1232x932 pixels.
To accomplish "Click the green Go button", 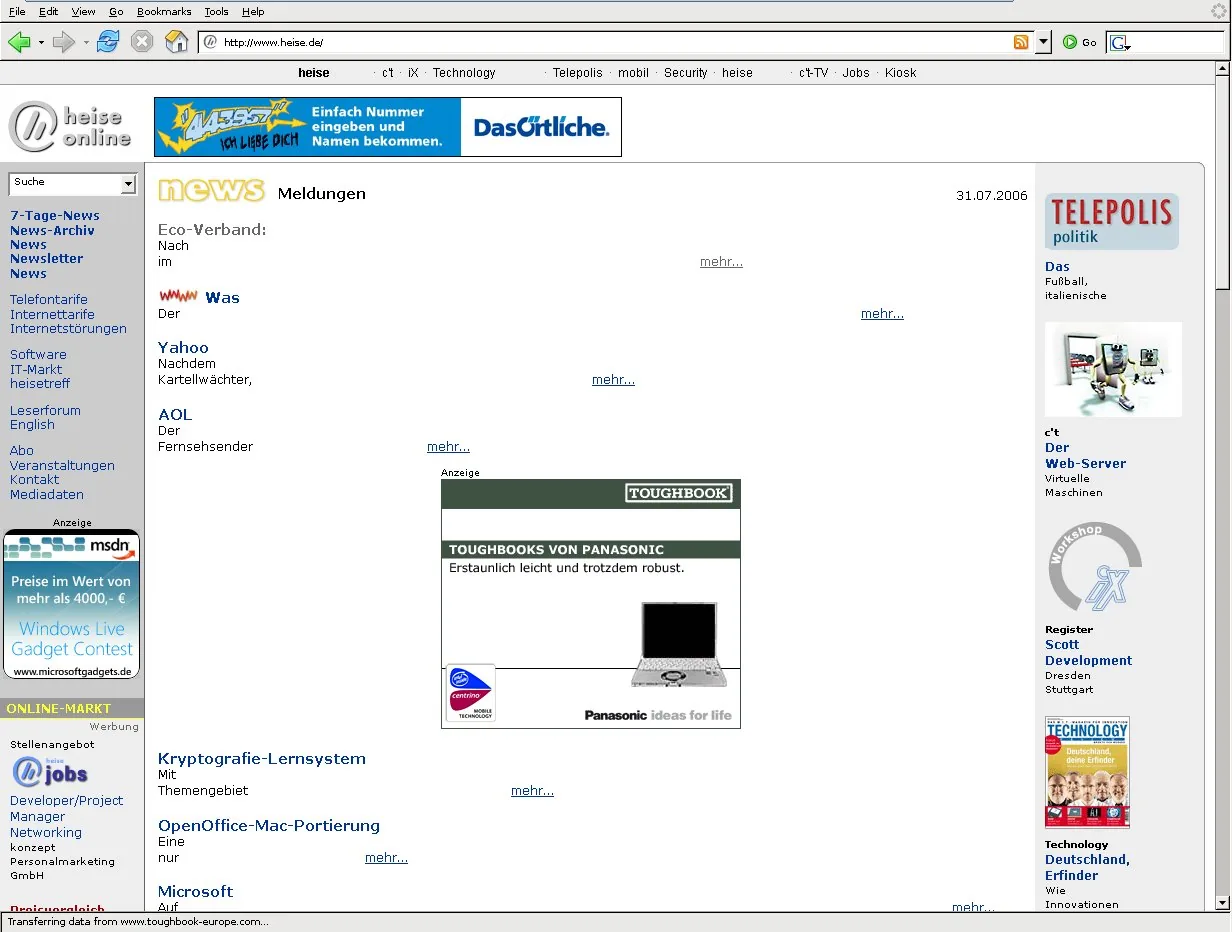I will [x=1080, y=42].
